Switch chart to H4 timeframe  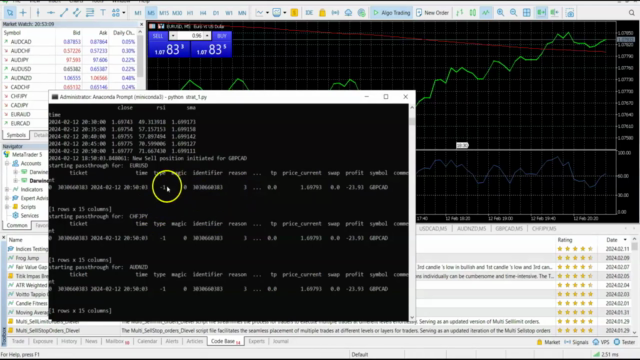tap(203, 13)
